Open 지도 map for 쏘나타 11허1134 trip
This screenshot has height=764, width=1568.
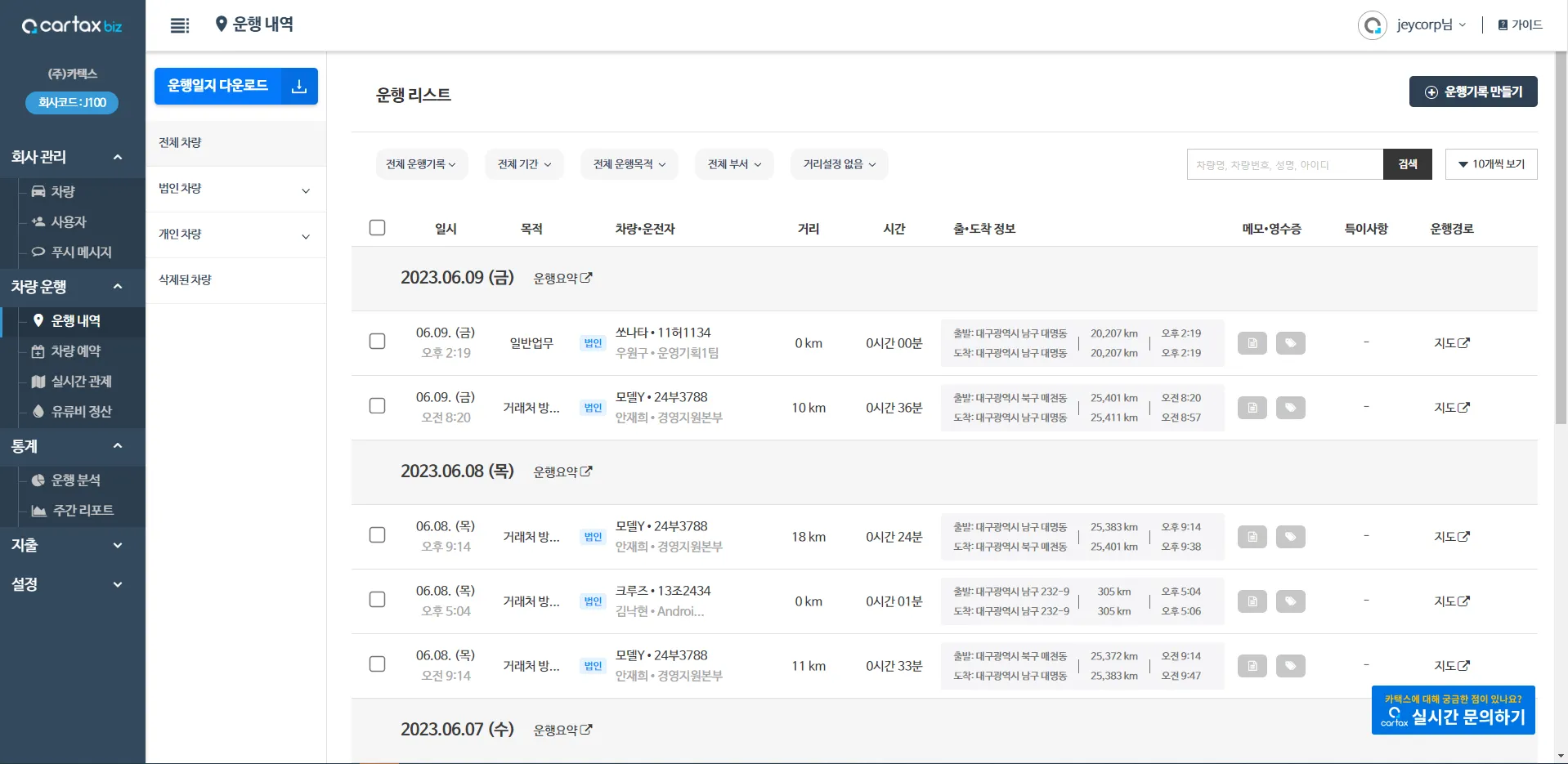click(1452, 343)
